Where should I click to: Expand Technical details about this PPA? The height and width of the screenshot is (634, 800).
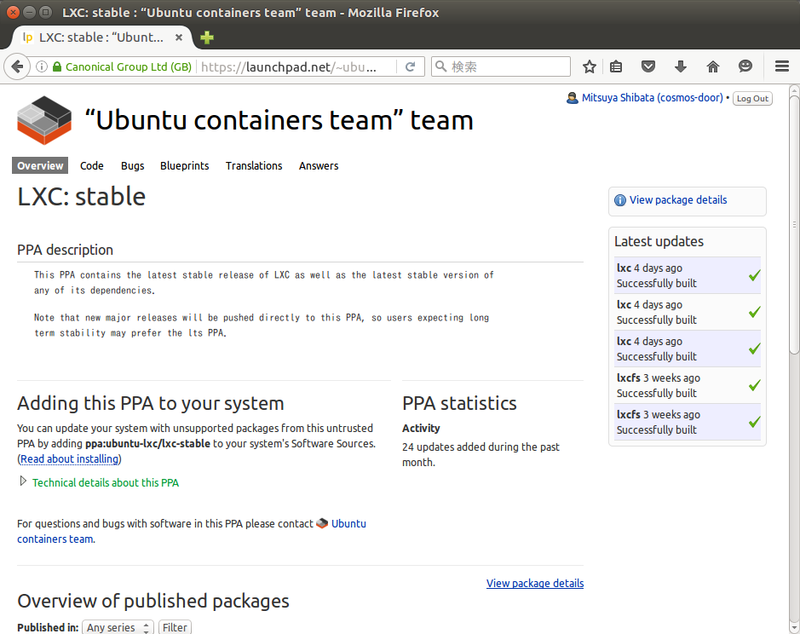click(x=22, y=481)
